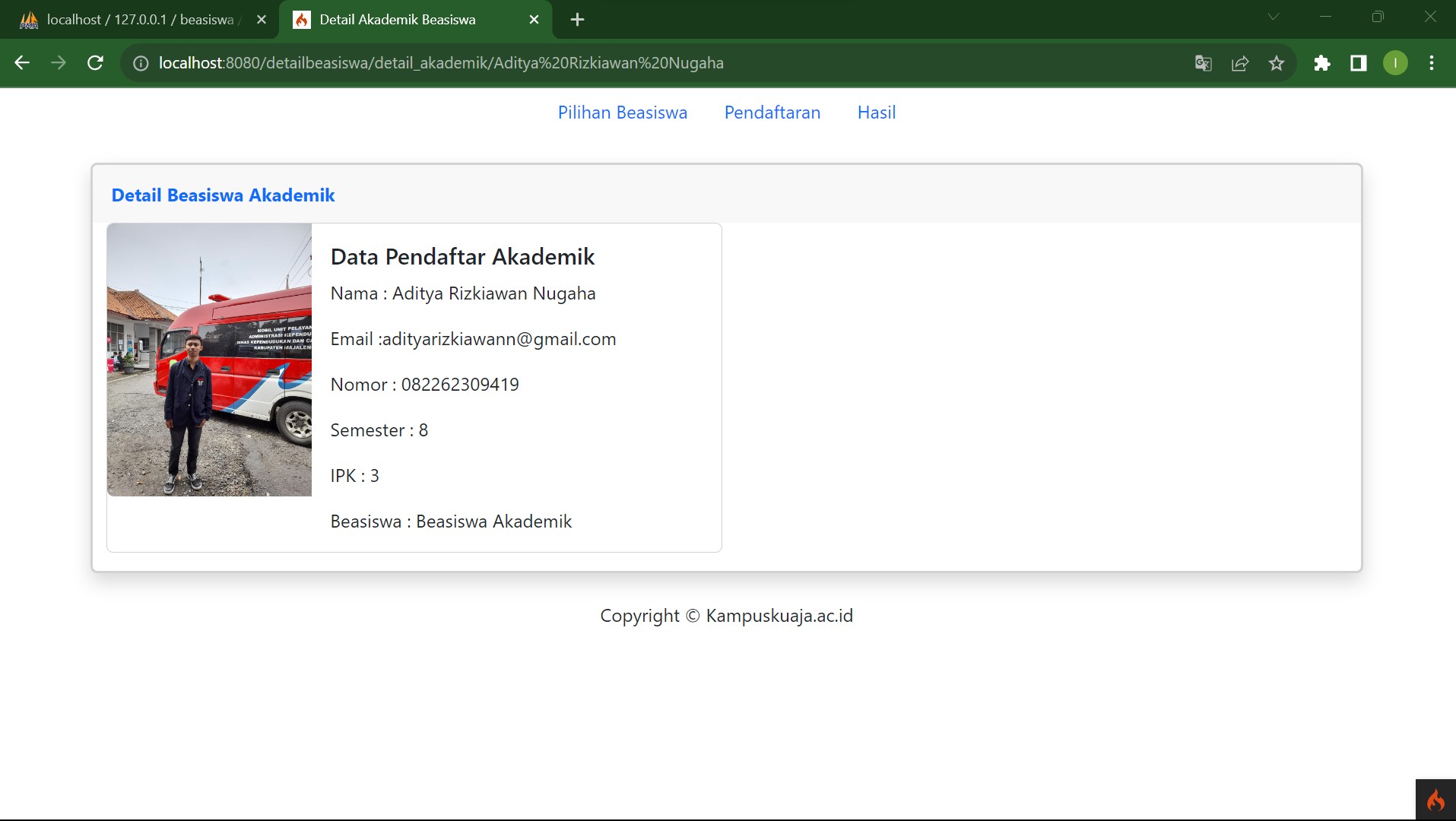
Task: Click the Beasiswa : Beasiswa Akademik line
Action: coord(451,521)
